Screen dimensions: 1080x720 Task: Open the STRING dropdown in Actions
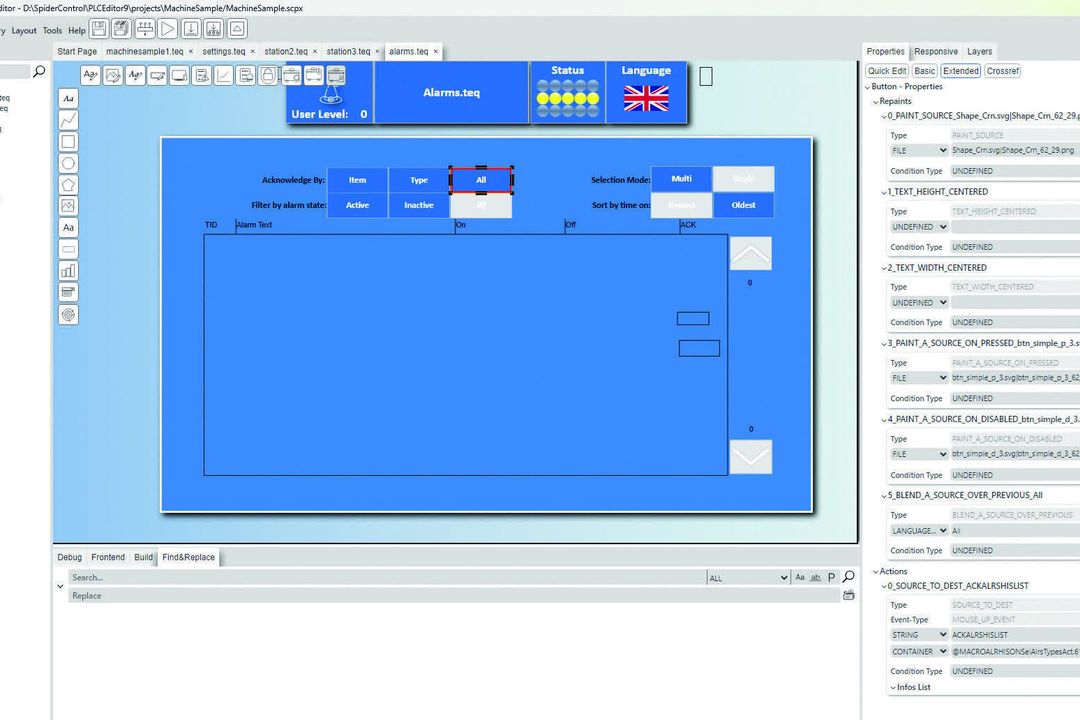coord(919,635)
